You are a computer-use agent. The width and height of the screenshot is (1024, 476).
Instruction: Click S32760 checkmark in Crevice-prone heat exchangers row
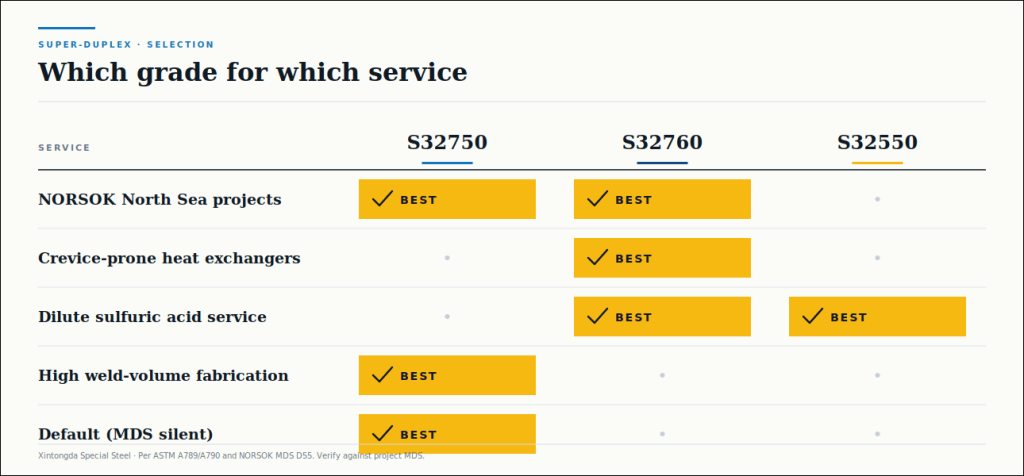click(x=598, y=257)
